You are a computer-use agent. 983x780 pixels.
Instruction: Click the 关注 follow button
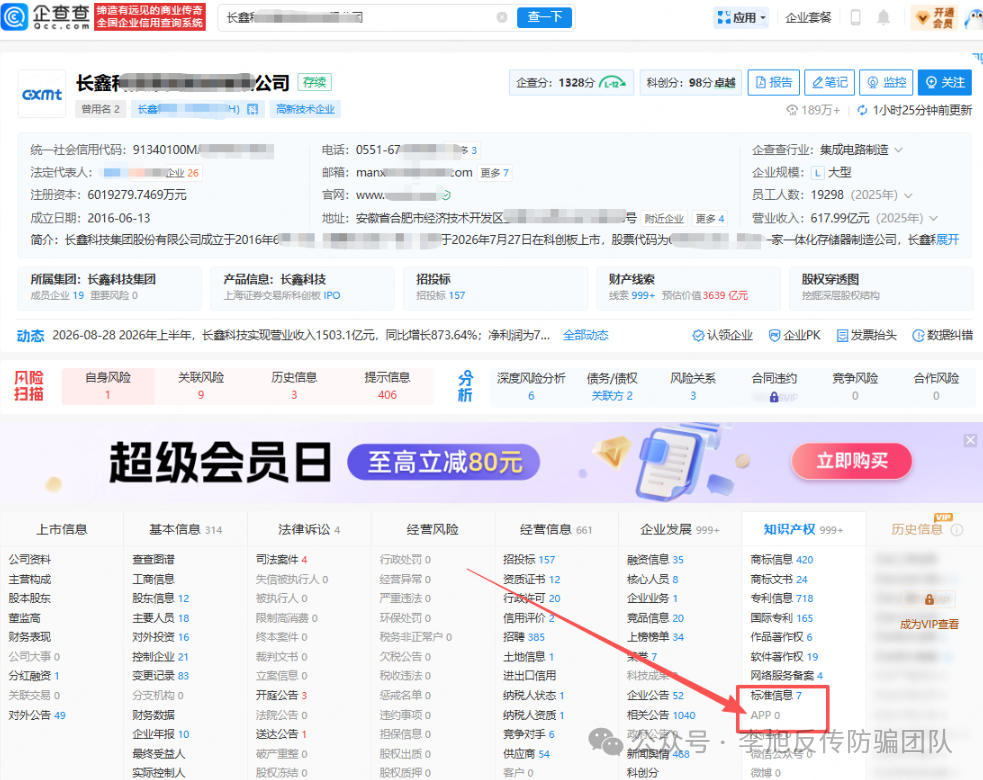[x=945, y=82]
